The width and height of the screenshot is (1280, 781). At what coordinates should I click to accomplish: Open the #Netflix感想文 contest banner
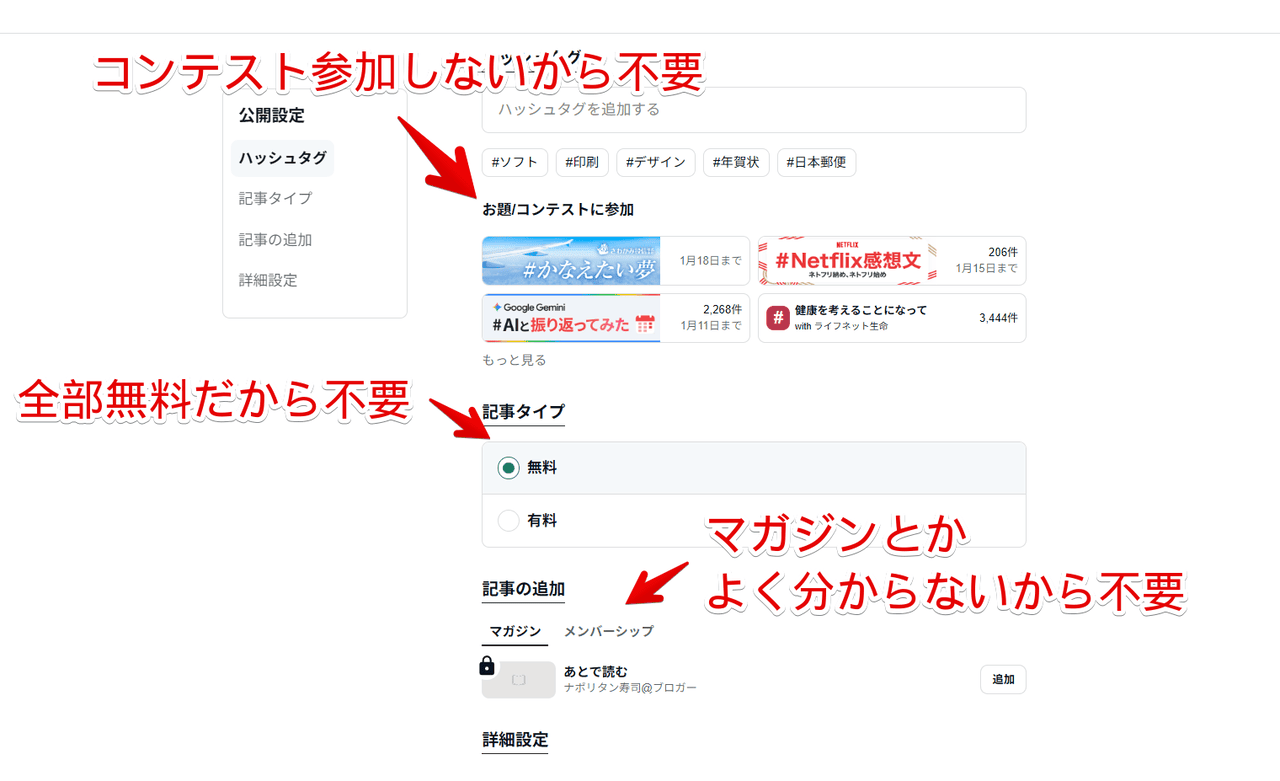coord(847,261)
